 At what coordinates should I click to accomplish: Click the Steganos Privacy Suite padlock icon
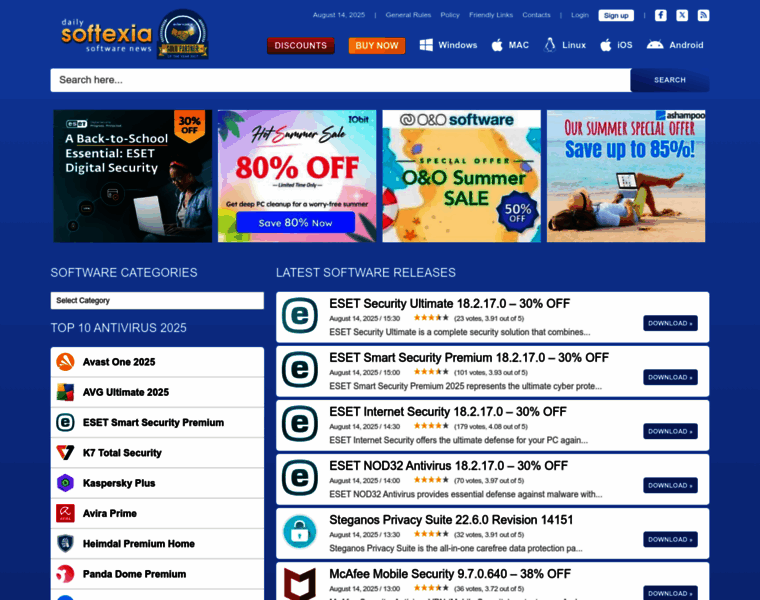[x=300, y=532]
